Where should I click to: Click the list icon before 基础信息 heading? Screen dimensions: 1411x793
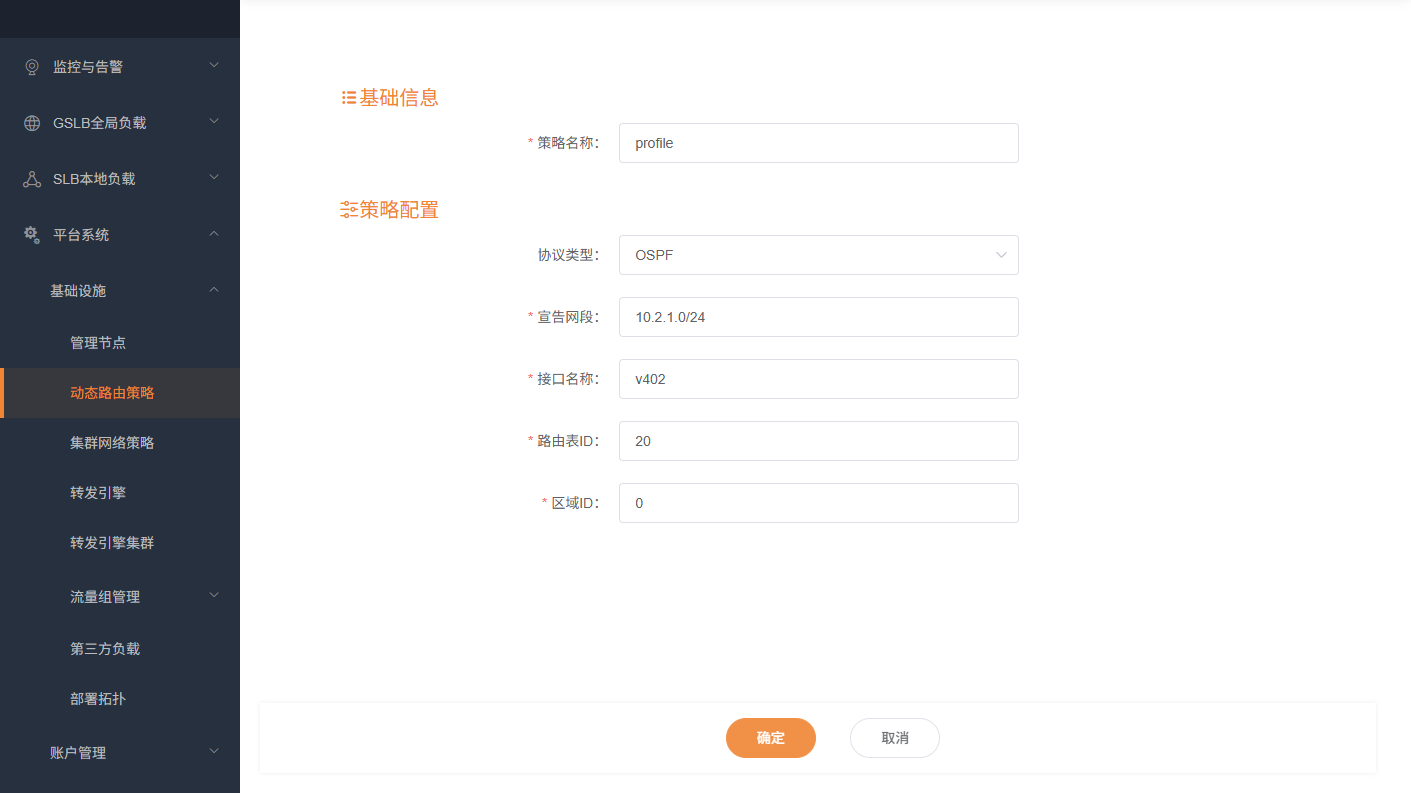[x=347, y=97]
